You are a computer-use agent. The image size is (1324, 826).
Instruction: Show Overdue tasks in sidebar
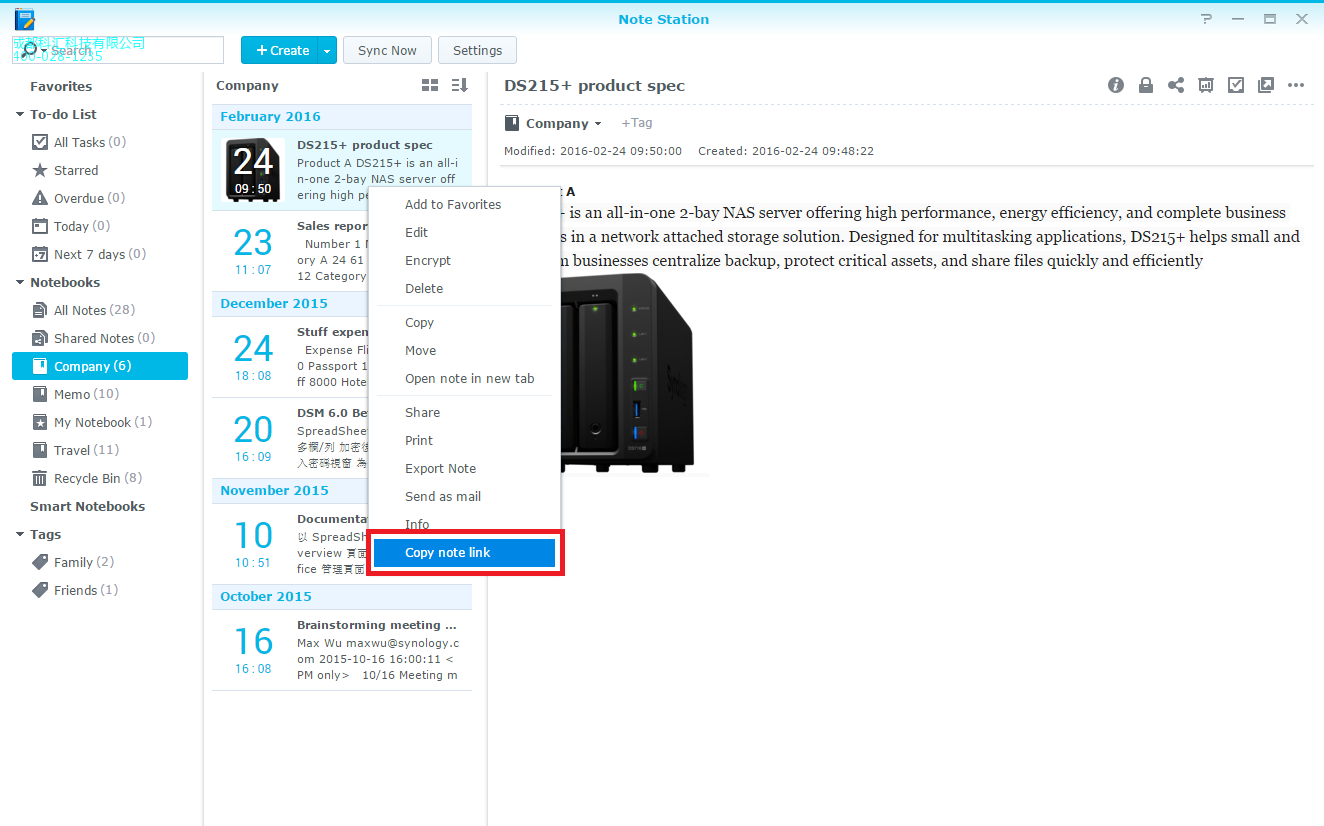(x=100, y=198)
